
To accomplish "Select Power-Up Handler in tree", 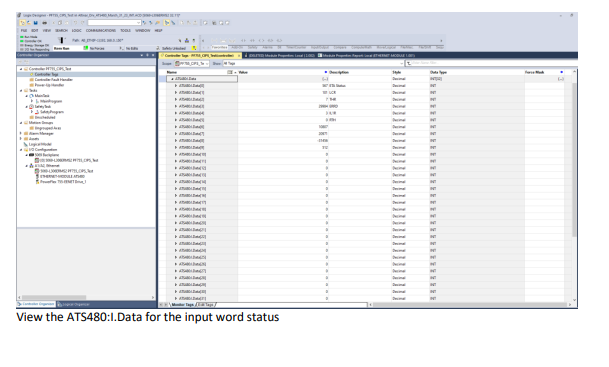I will tap(49, 85).
